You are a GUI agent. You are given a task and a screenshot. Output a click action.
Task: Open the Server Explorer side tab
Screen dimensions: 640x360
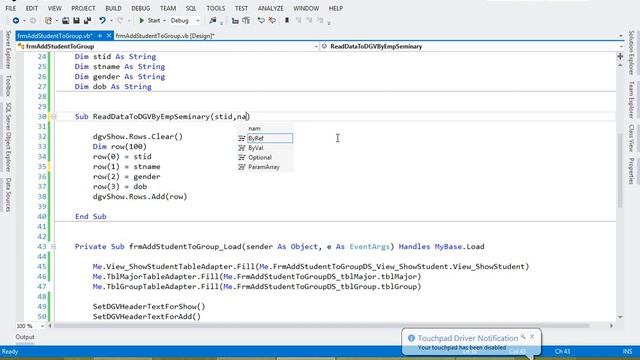[x=8, y=49]
